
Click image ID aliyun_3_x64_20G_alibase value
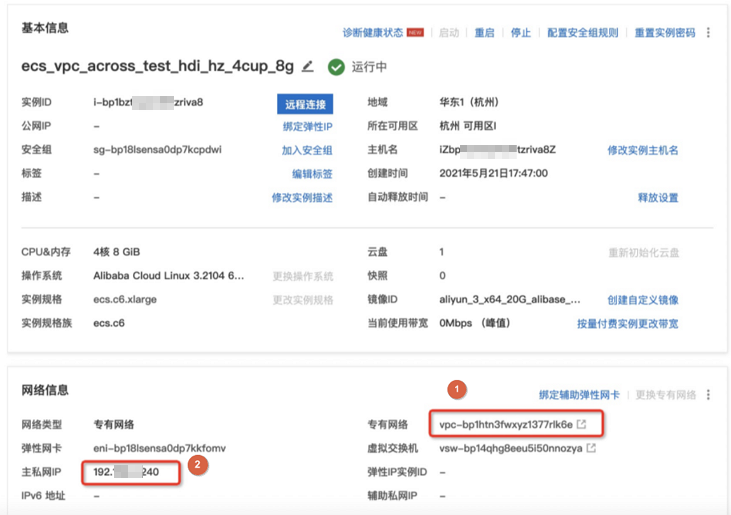(x=510, y=299)
